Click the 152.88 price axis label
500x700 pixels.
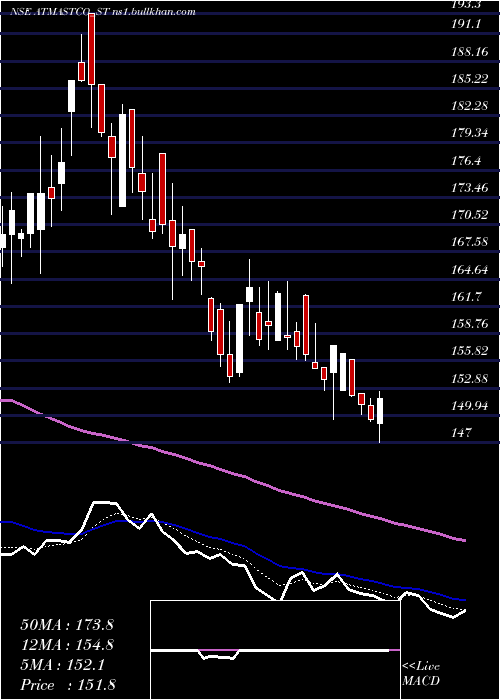(470, 379)
